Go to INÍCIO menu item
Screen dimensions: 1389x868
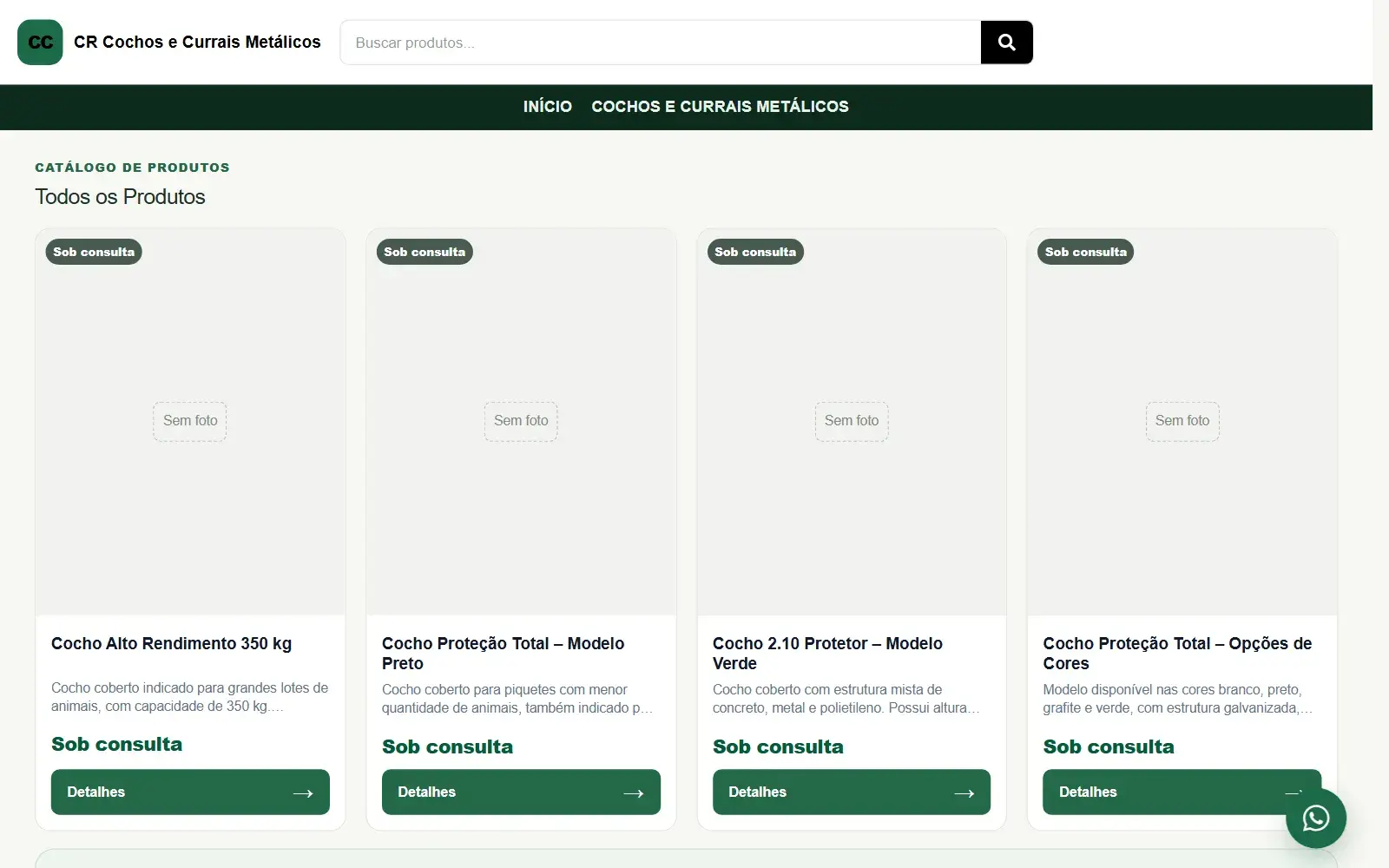(x=548, y=107)
